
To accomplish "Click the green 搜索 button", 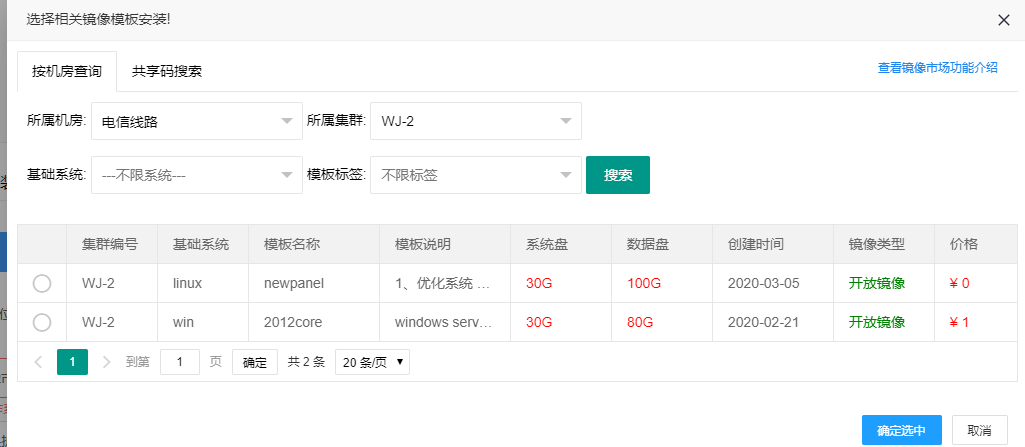I will (618, 175).
